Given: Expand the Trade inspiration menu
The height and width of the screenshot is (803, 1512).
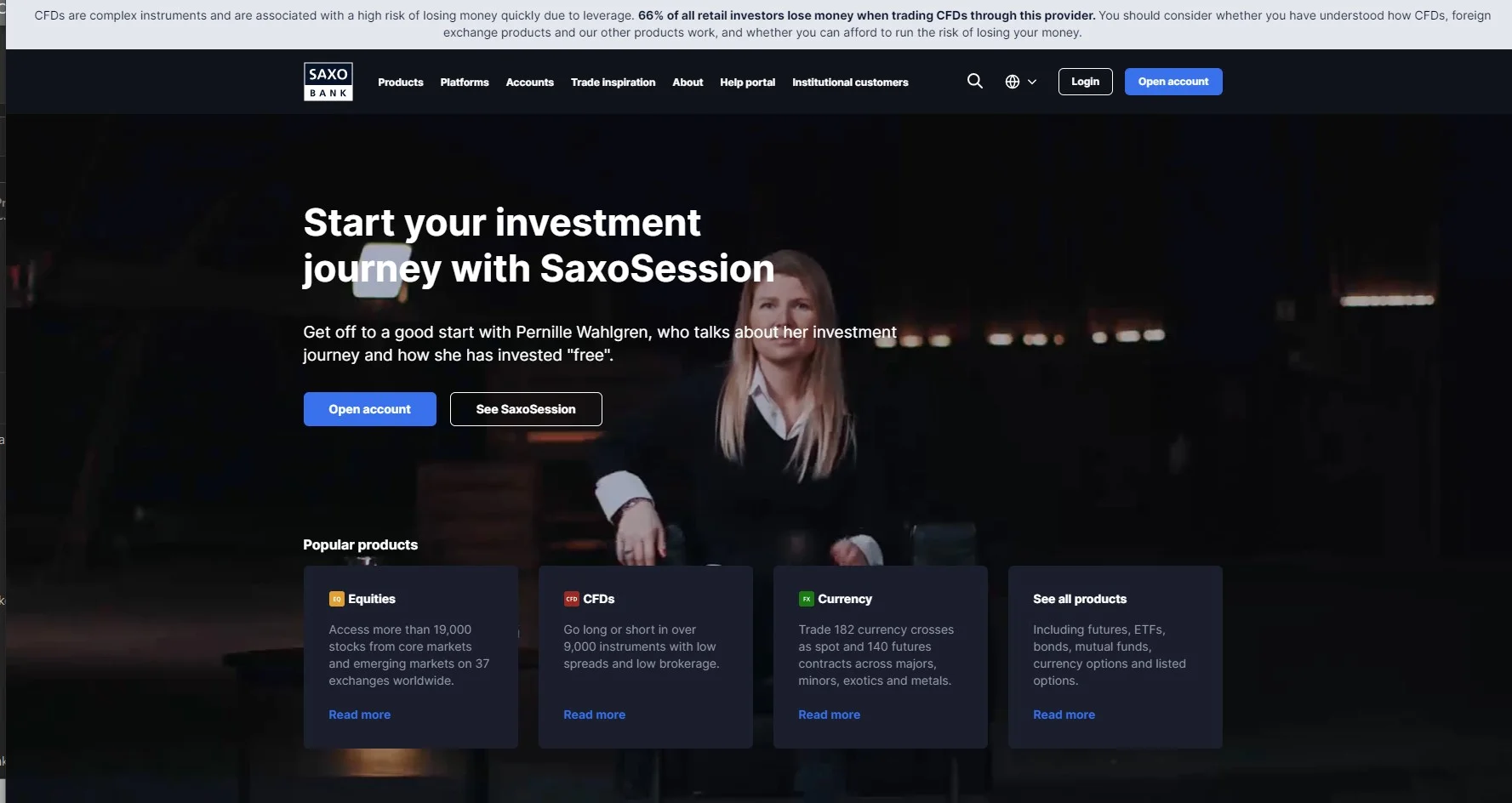Looking at the screenshot, I should [x=613, y=83].
